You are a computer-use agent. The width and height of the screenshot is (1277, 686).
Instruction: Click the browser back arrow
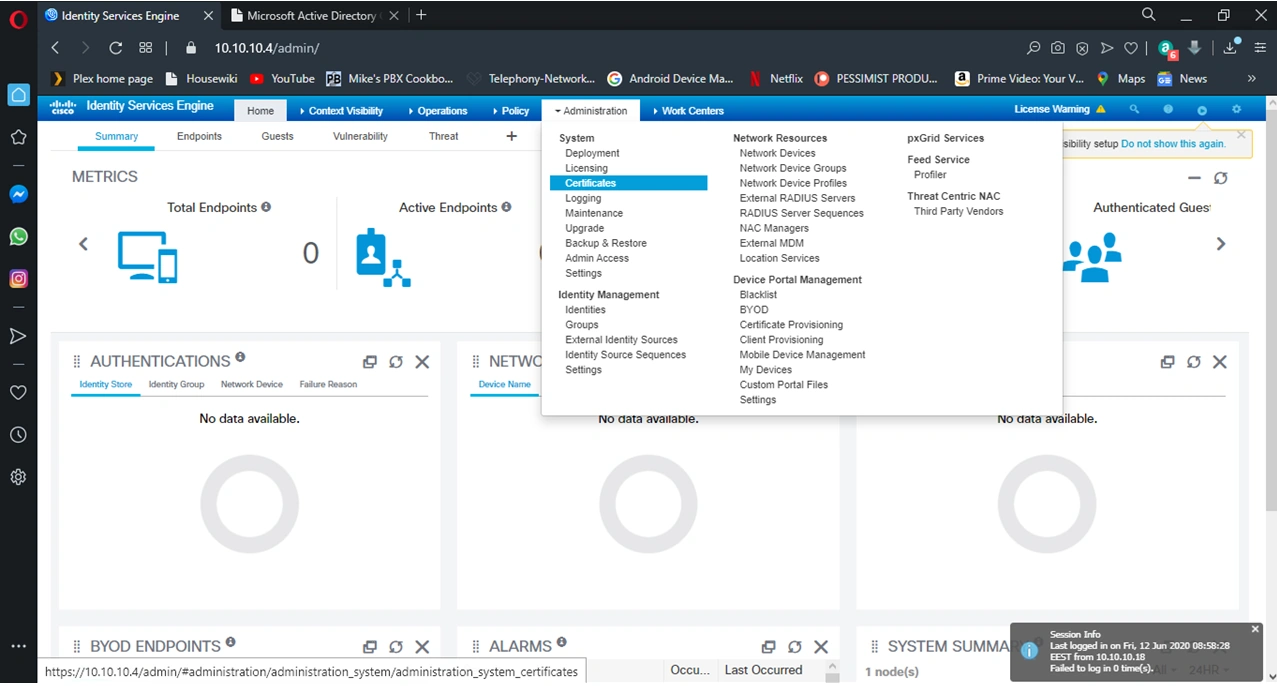[55, 48]
